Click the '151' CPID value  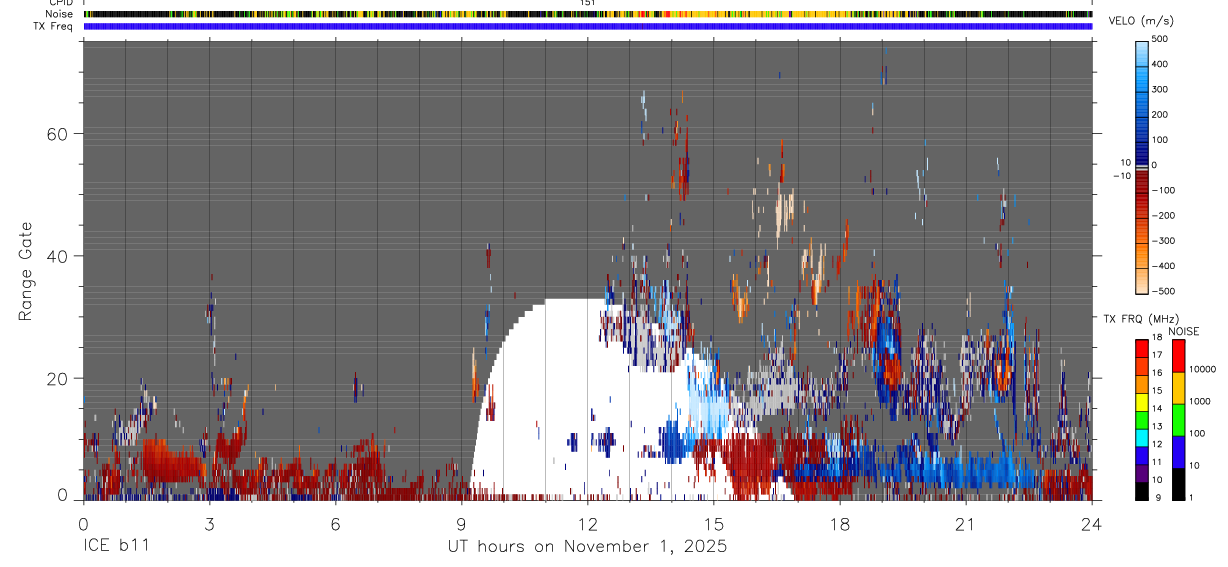tap(588, 3)
